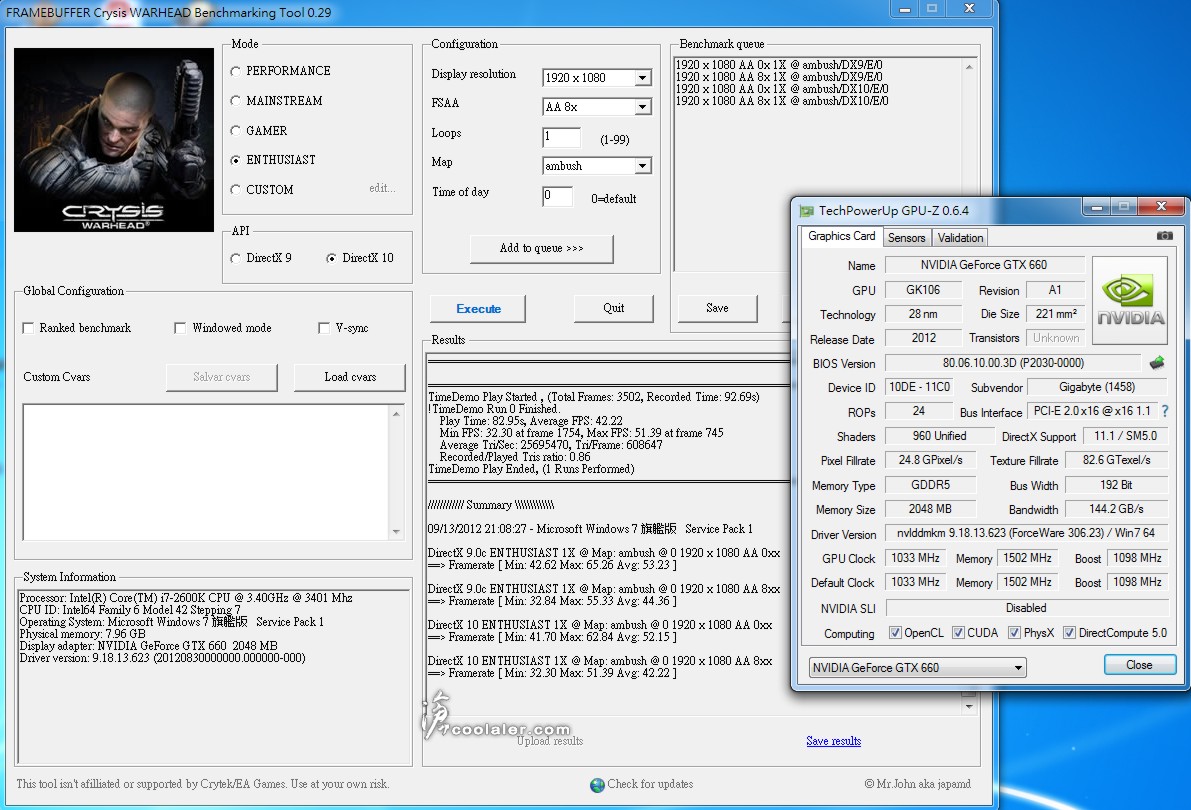
Task: Click the Execute button
Action: (x=479, y=309)
